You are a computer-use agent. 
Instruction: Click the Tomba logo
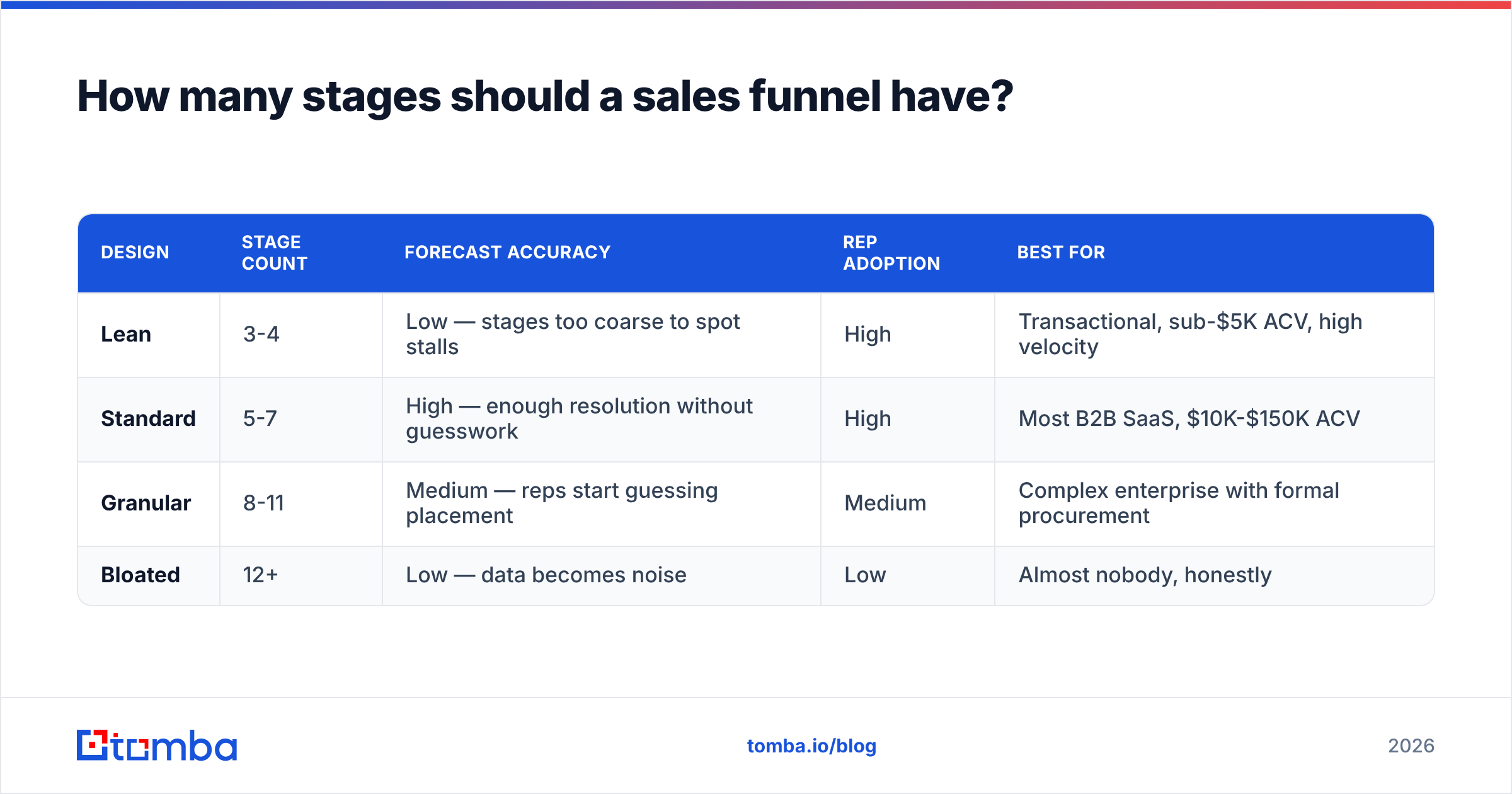point(157,745)
